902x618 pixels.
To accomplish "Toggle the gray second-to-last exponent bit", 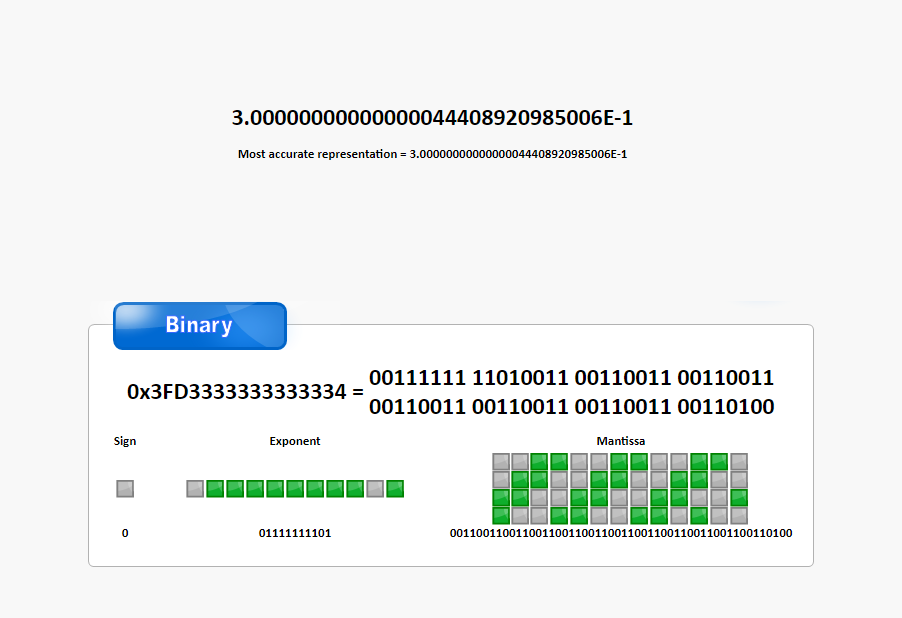I will [375, 489].
